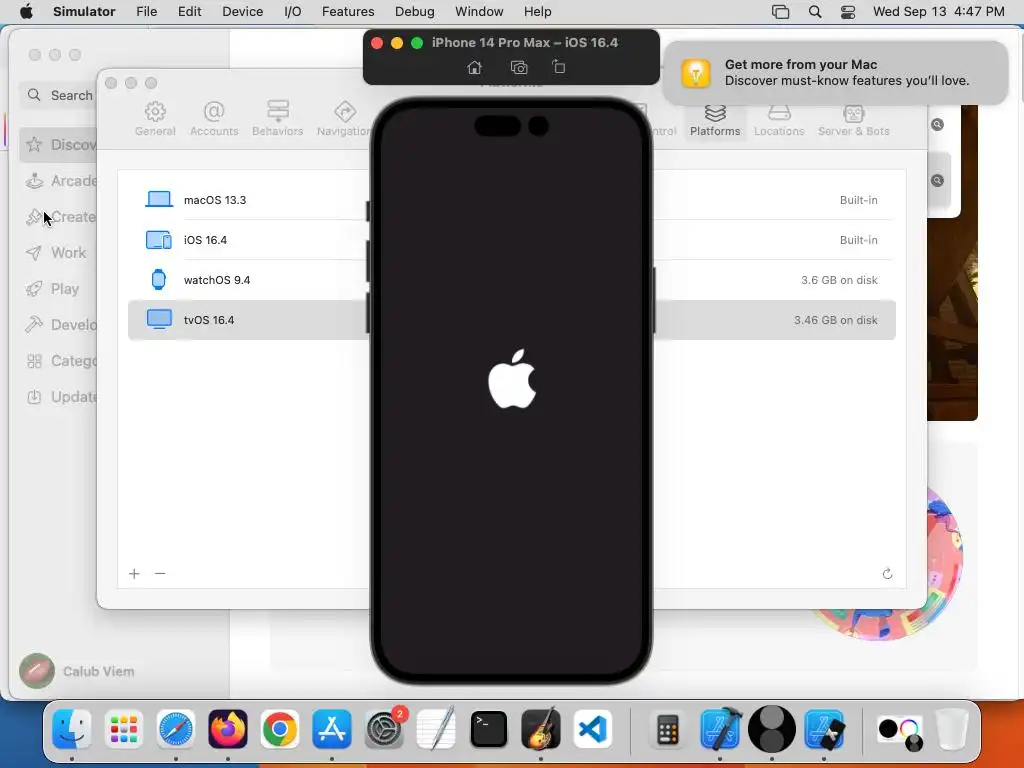Select the watchOS 9.4 platform row
1024x768 pixels.
[511, 280]
